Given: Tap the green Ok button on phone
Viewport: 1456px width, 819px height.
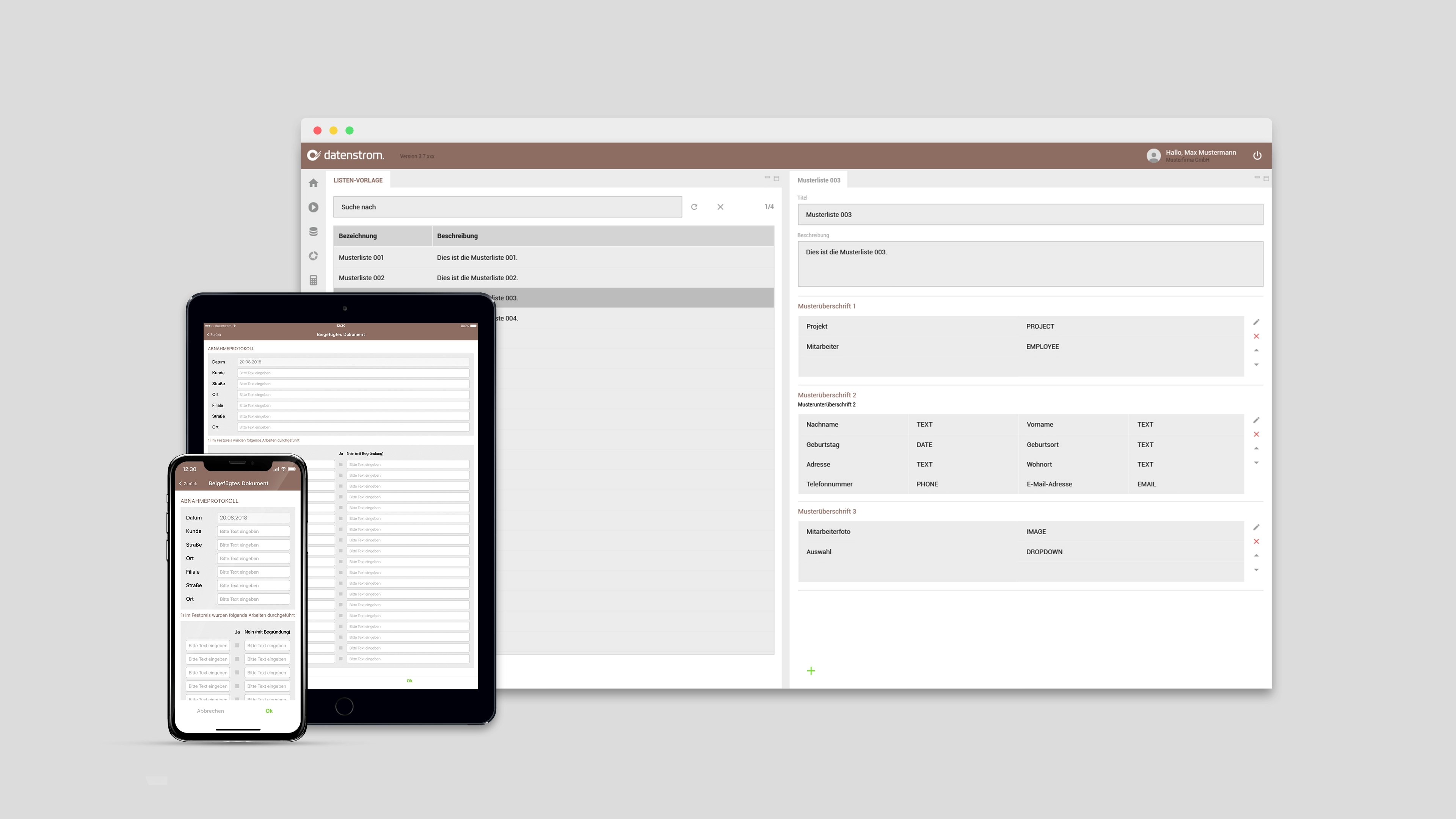Looking at the screenshot, I should tap(269, 711).
